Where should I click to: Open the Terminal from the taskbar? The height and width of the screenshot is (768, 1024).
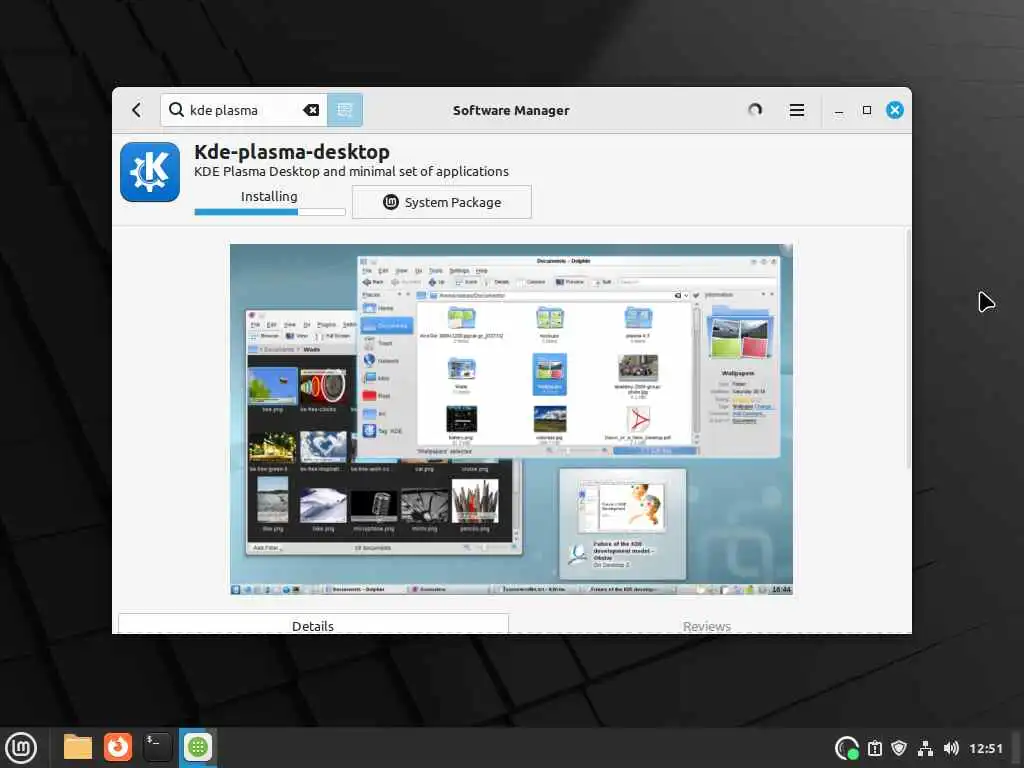coord(157,747)
